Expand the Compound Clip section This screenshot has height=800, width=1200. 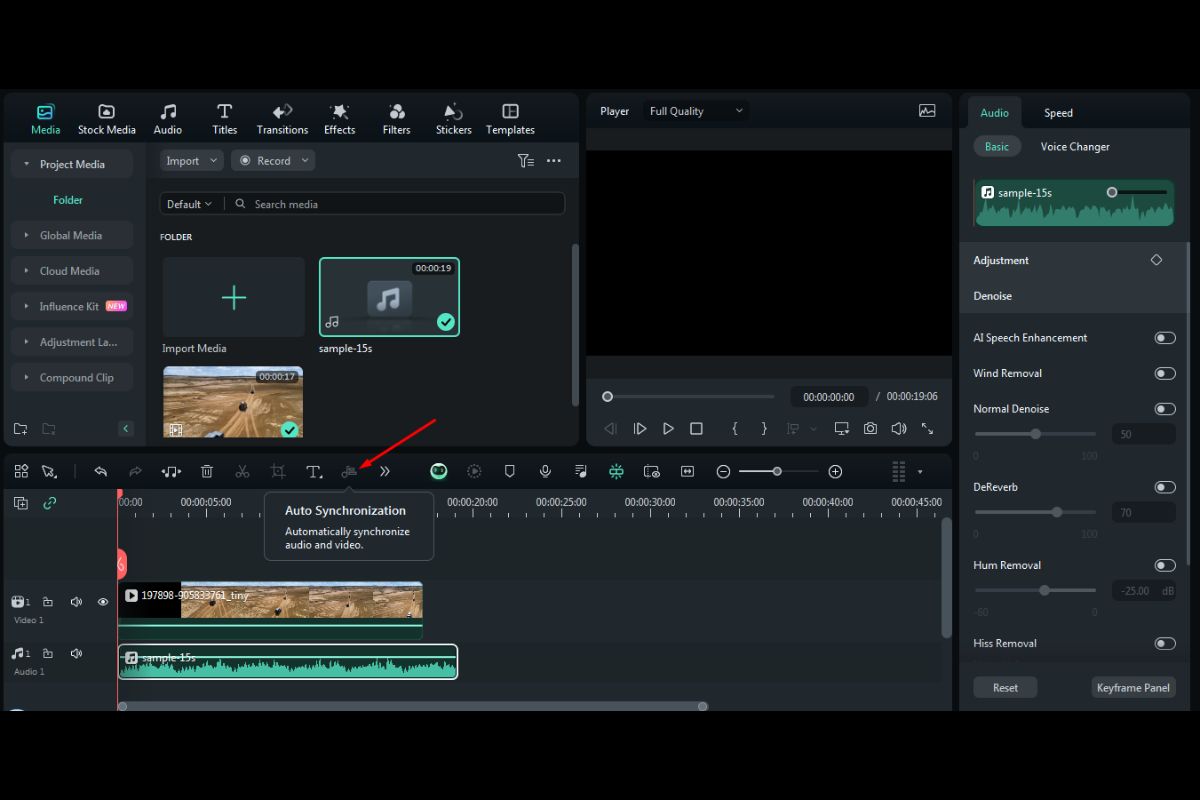26,378
